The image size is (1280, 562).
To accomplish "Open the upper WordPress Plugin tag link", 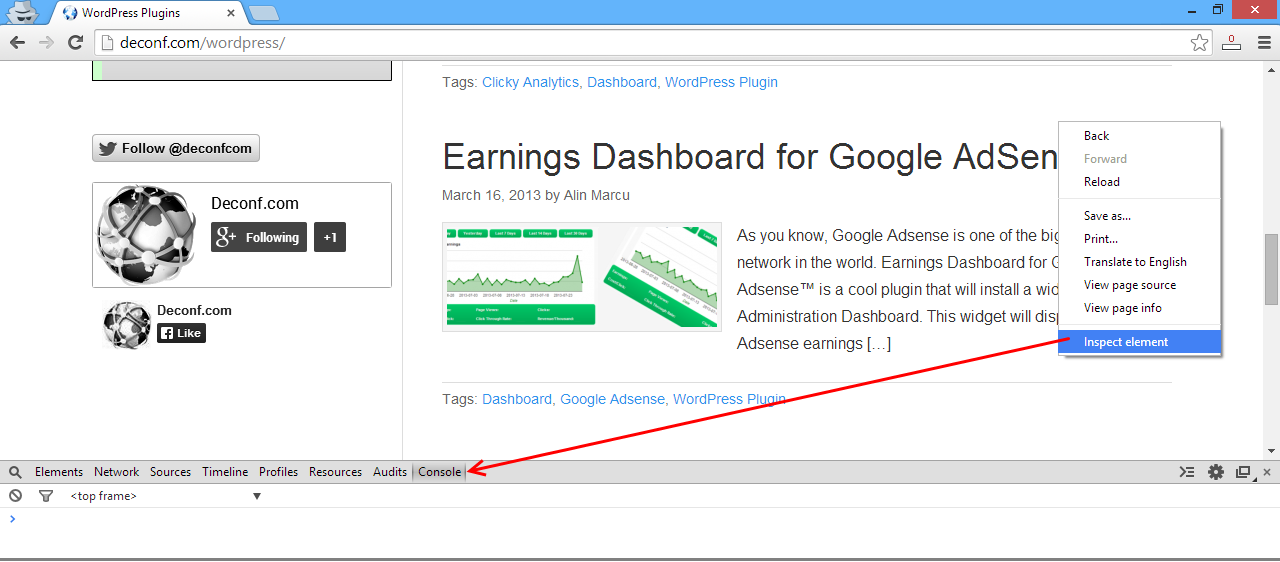I will pyautogui.click(x=721, y=82).
